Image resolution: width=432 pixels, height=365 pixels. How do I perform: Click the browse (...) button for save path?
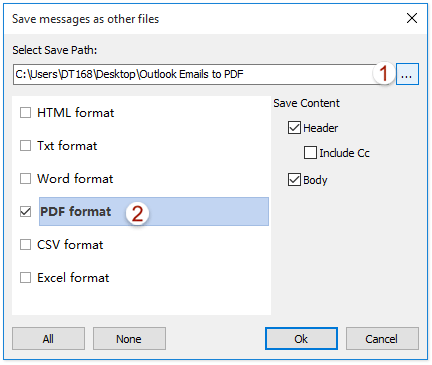(x=407, y=74)
